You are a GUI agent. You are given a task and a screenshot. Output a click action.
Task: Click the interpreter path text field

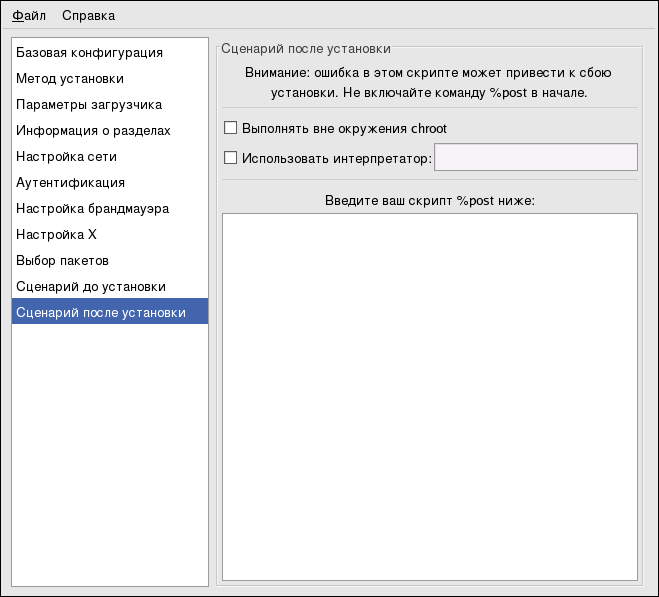point(535,157)
